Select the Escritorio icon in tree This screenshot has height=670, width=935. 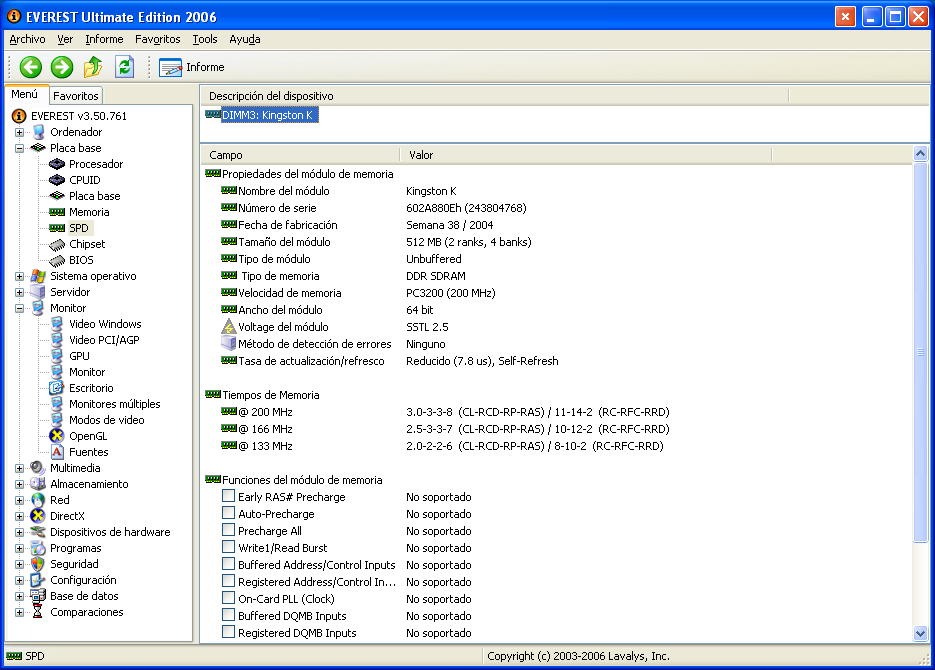(x=57, y=388)
